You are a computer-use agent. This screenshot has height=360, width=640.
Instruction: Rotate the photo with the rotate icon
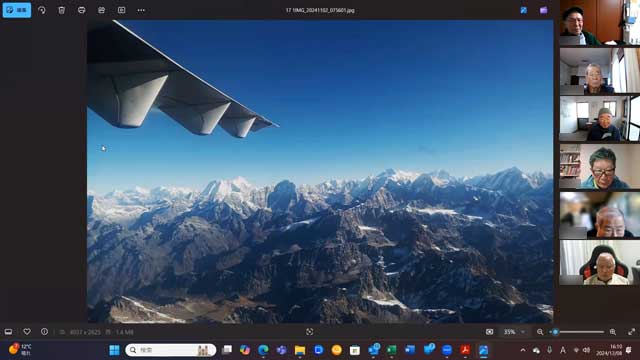42,10
